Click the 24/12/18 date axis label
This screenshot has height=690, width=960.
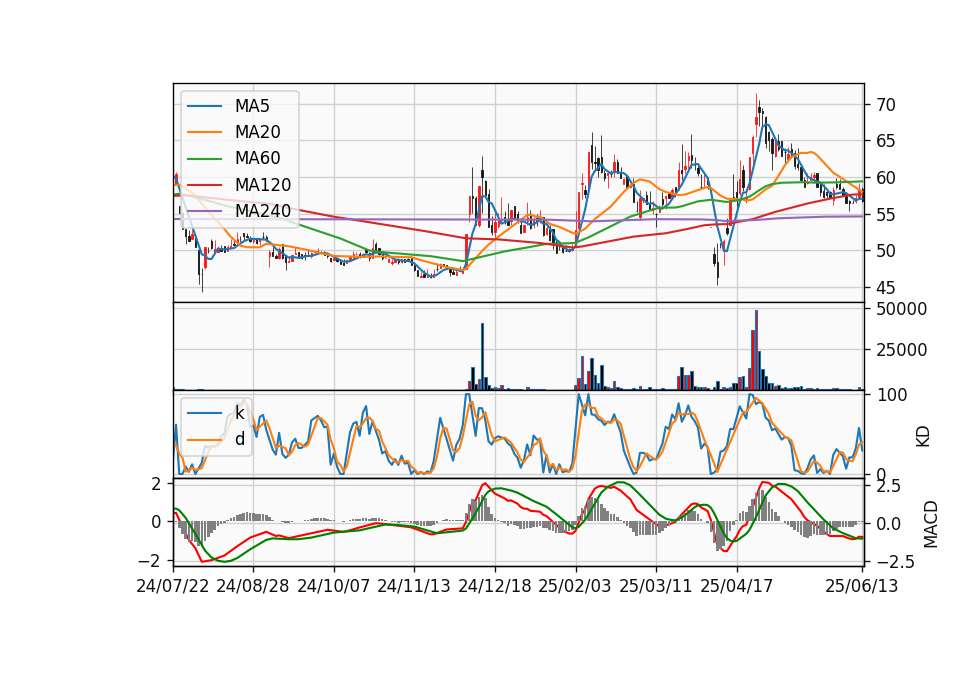495,586
